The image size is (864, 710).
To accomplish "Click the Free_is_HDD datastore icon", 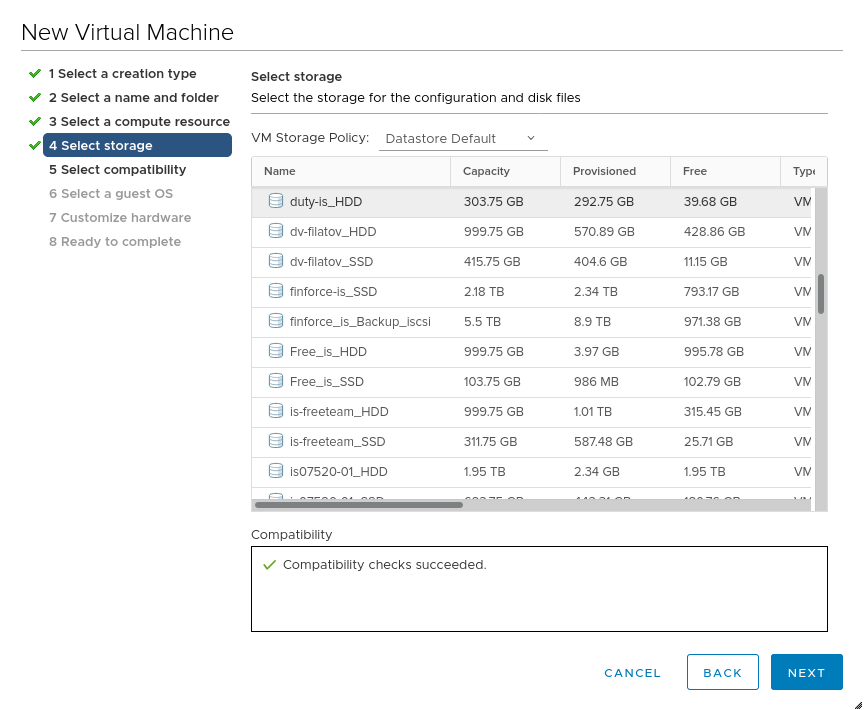I will point(276,351).
